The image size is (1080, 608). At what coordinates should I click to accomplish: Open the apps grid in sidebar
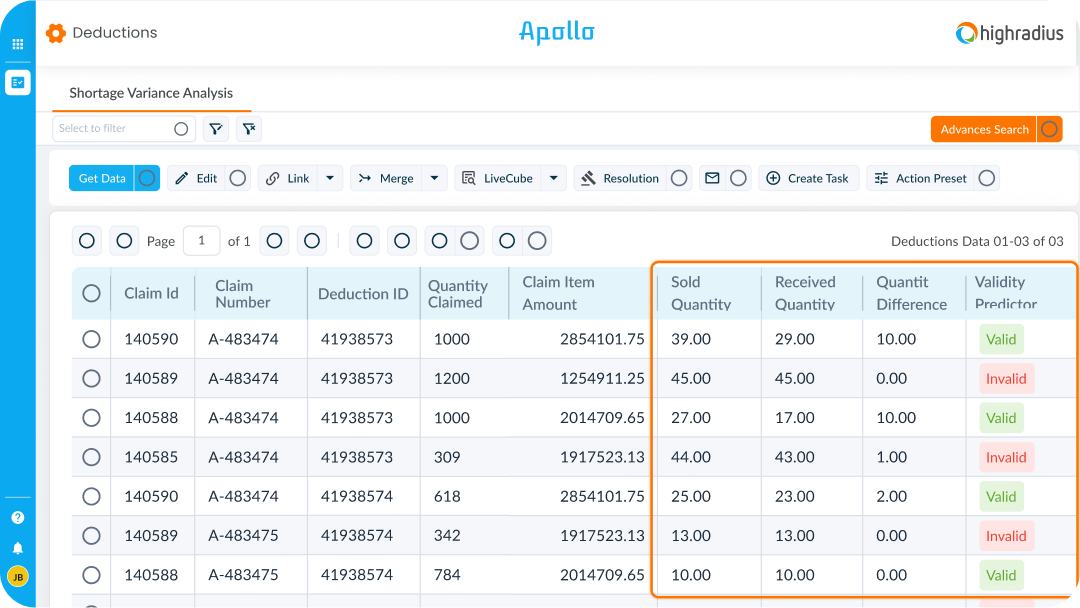coord(17,44)
